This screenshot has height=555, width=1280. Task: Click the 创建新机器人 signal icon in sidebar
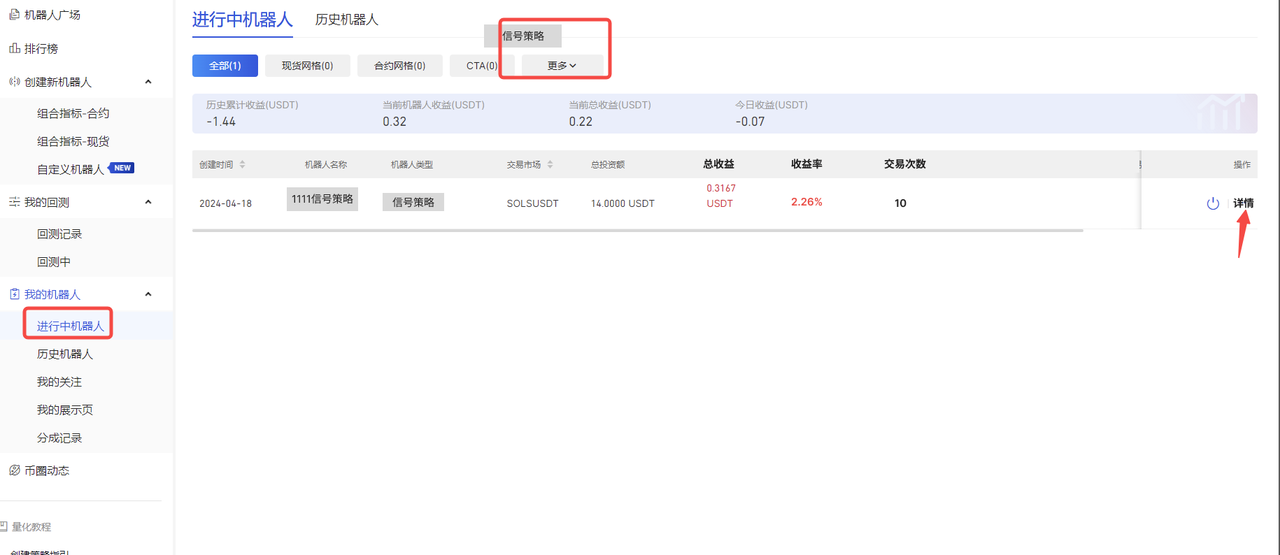pos(14,82)
